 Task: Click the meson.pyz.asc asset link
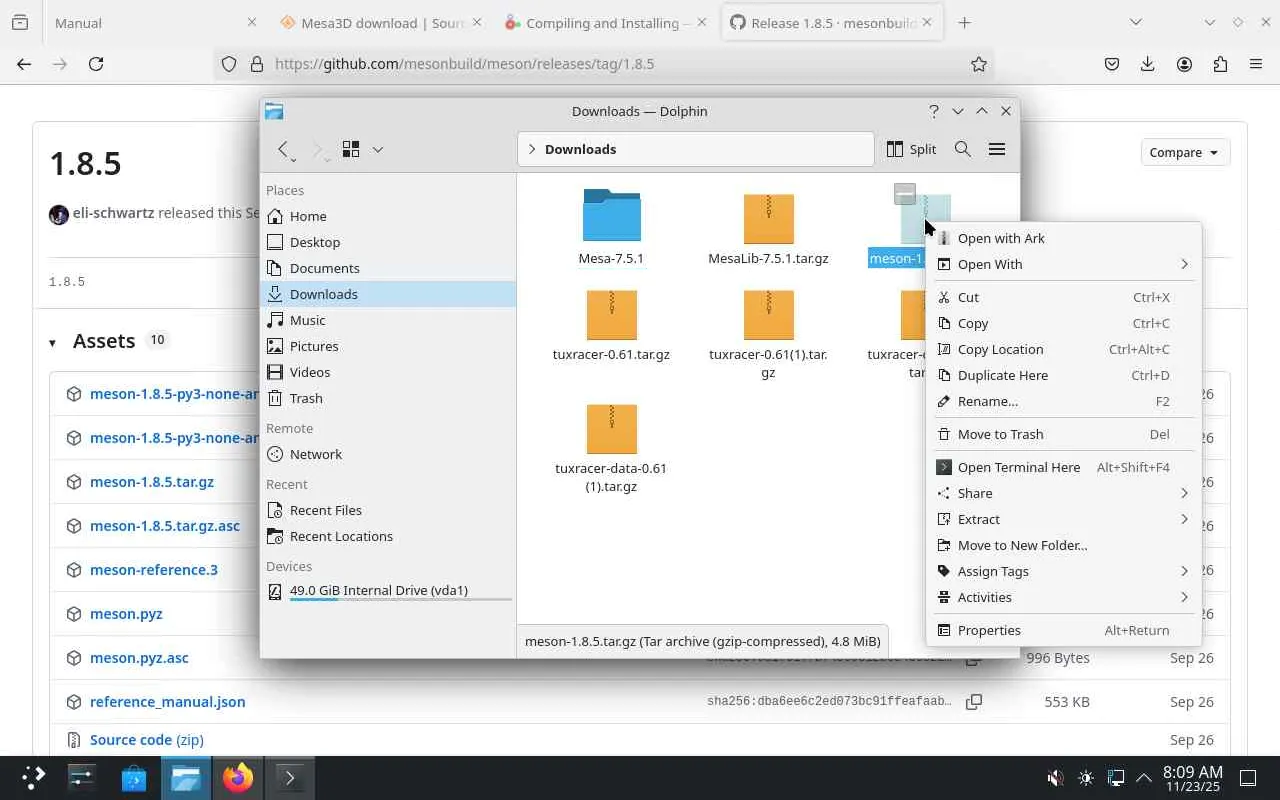pyautogui.click(x=139, y=658)
